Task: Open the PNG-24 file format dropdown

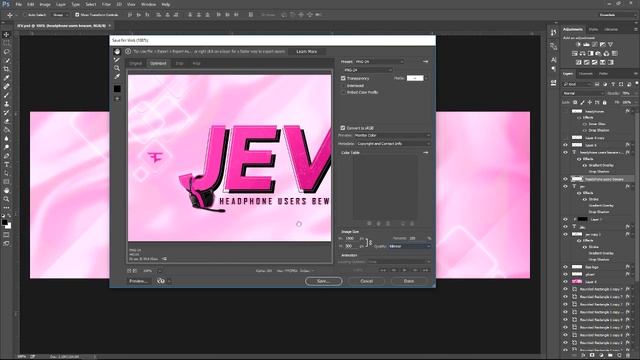Action: tap(367, 70)
